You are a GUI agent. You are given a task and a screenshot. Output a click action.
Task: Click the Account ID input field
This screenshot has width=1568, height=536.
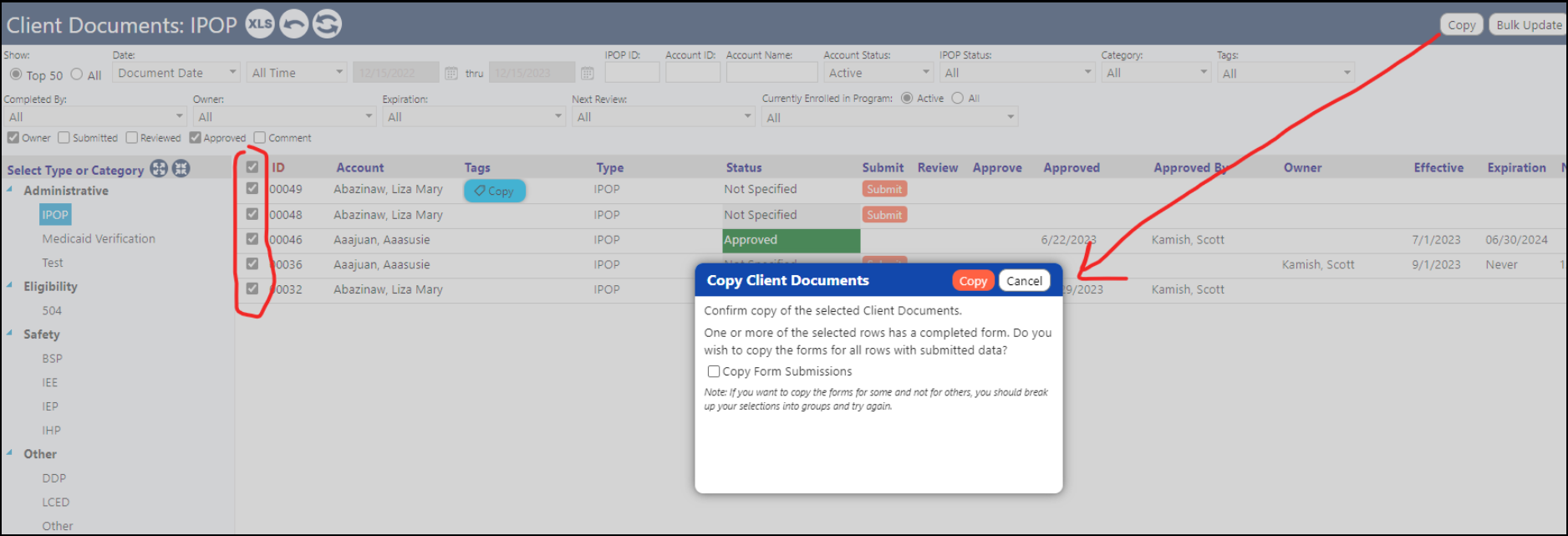point(693,73)
